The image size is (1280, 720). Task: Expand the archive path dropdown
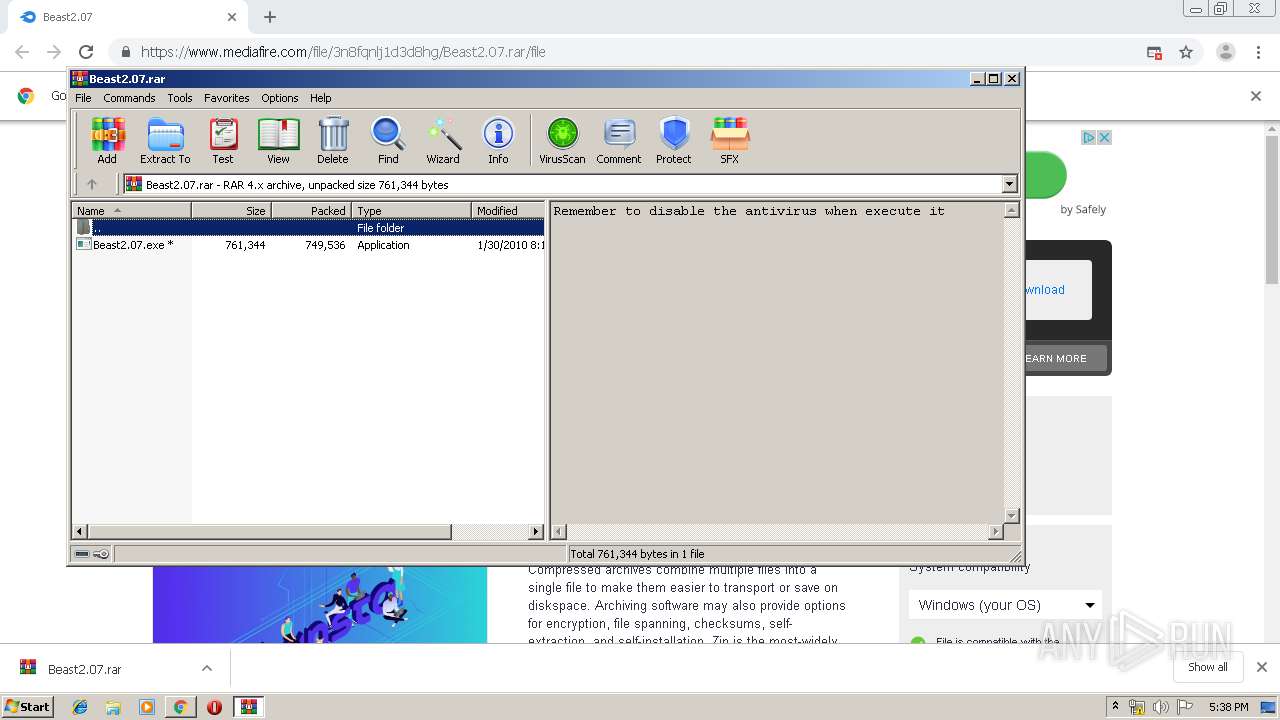[1009, 184]
